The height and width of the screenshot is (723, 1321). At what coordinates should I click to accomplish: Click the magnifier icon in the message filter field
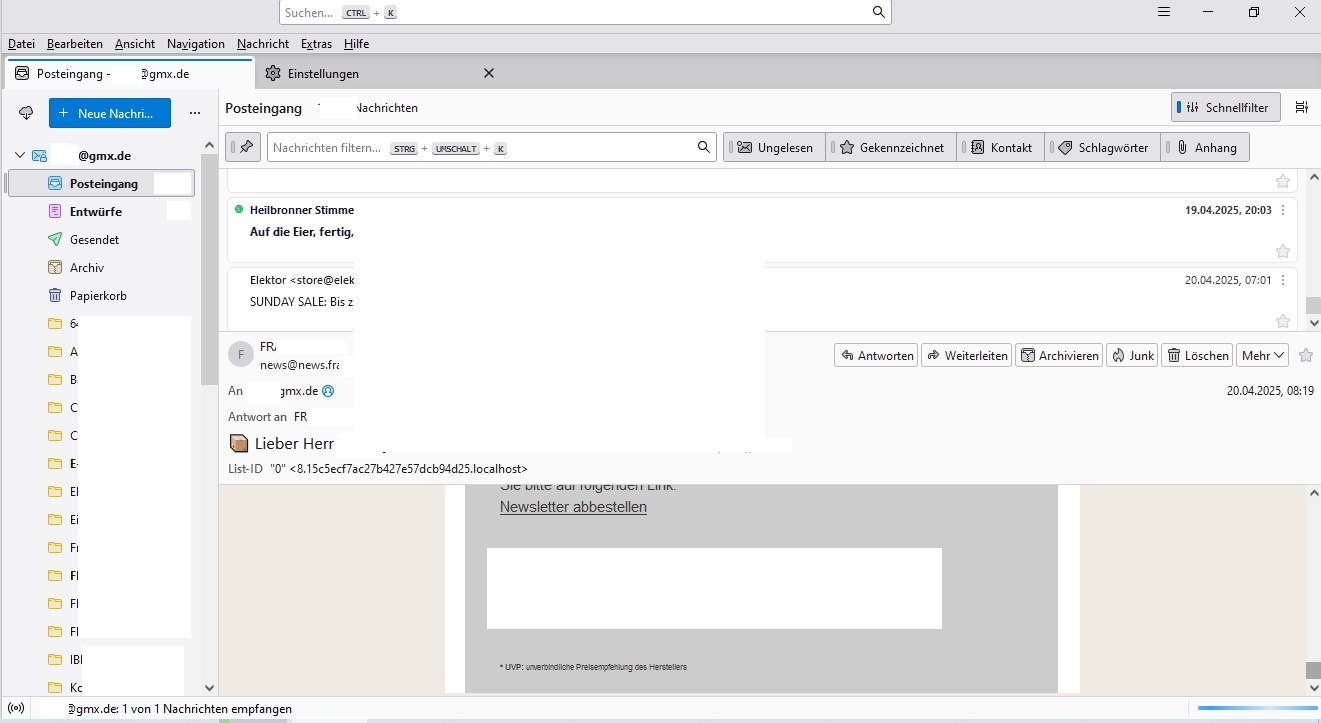click(704, 147)
